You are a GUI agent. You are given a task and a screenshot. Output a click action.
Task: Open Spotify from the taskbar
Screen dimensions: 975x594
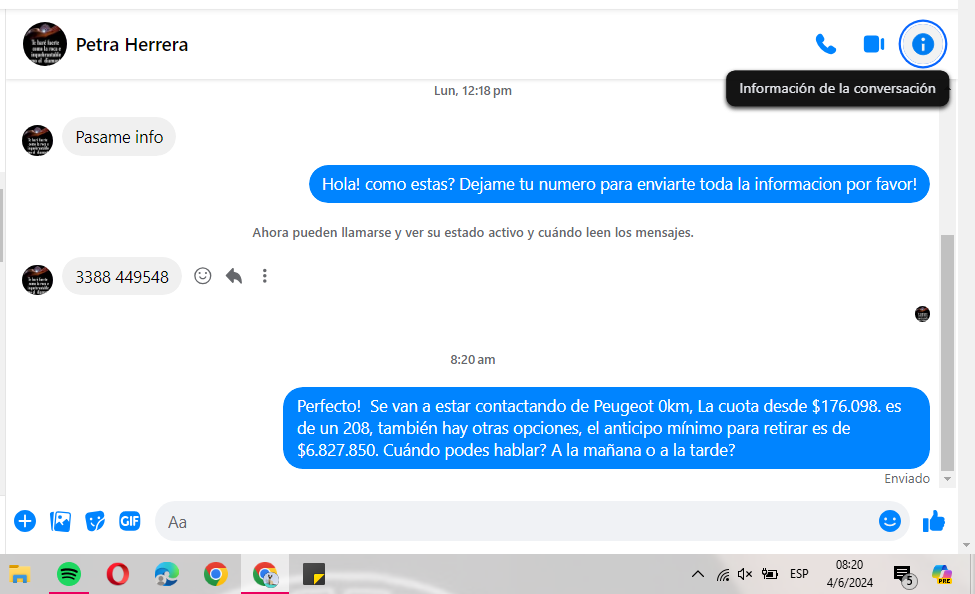click(68, 574)
